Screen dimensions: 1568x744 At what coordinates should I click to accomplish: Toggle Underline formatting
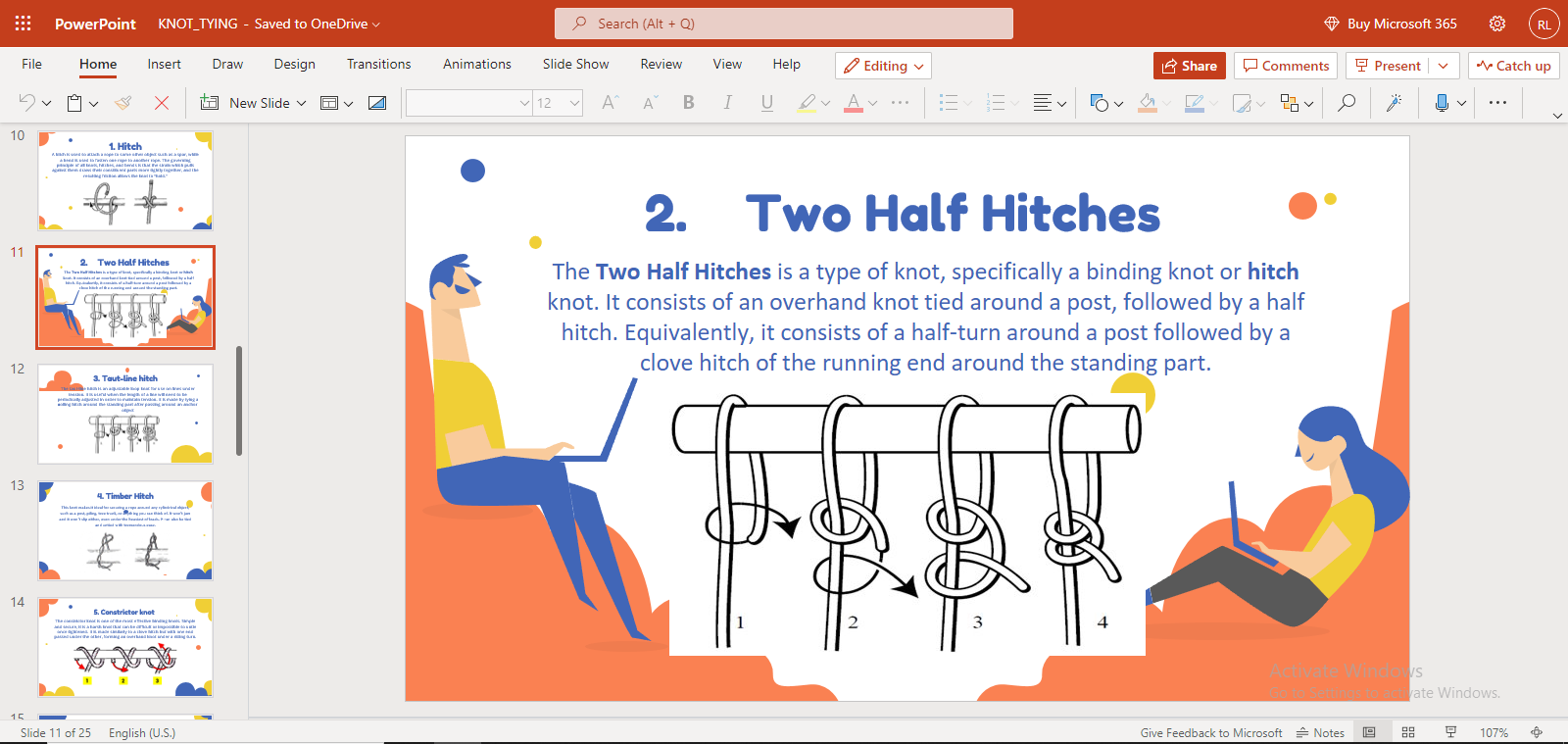(767, 103)
